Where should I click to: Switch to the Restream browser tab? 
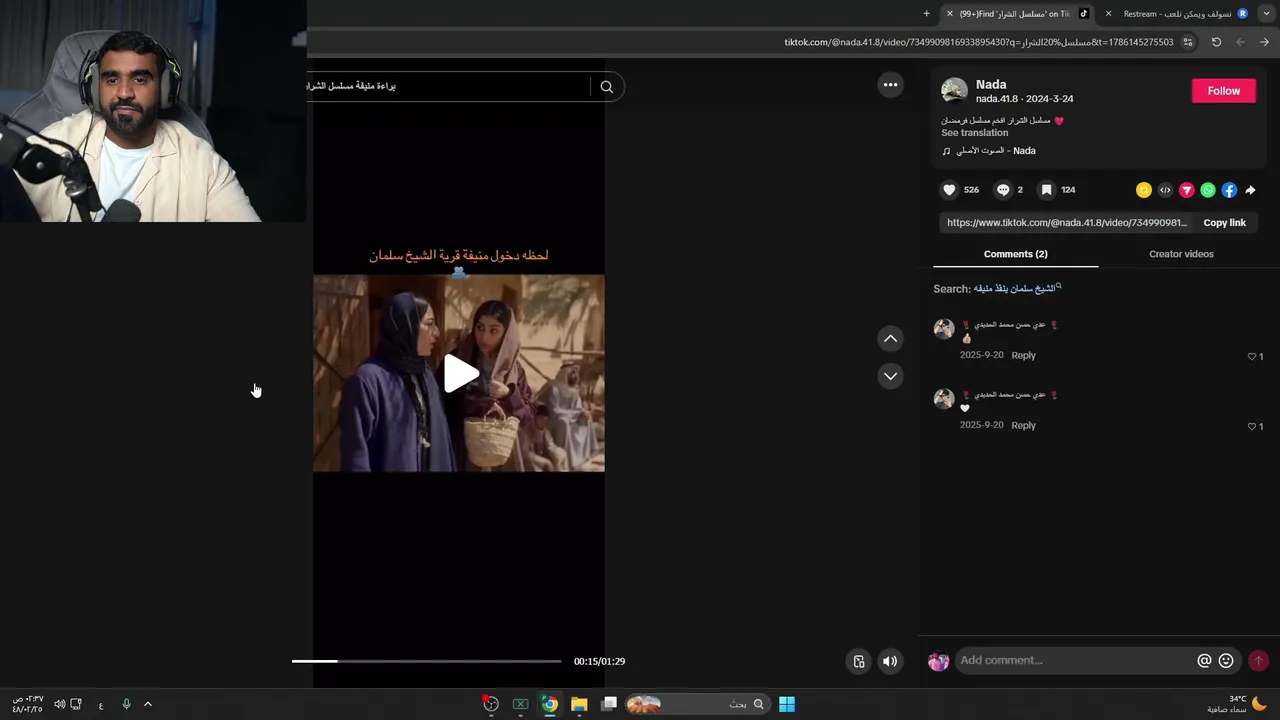click(1176, 14)
